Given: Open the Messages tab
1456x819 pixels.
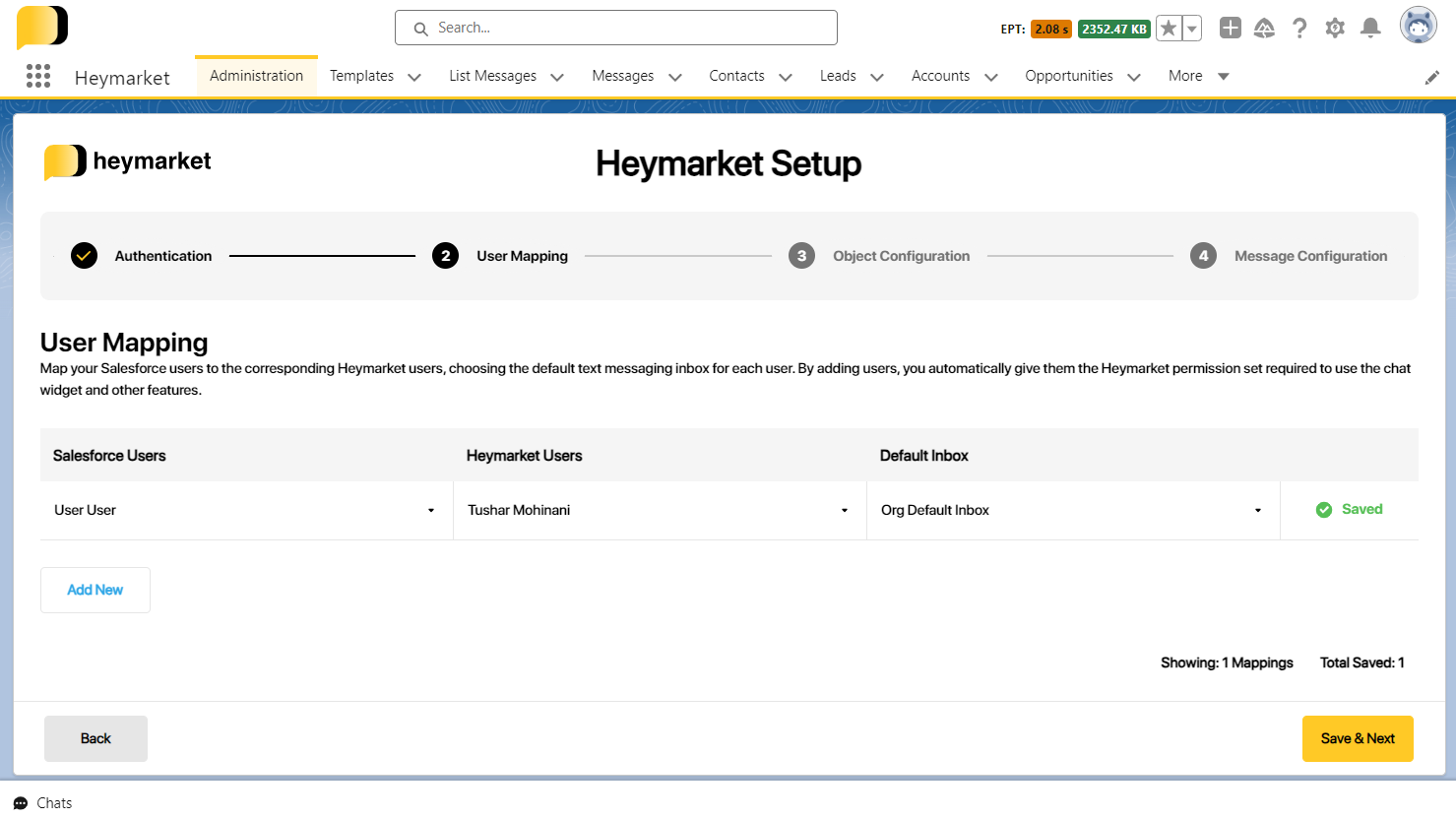Looking at the screenshot, I should pyautogui.click(x=623, y=76).
